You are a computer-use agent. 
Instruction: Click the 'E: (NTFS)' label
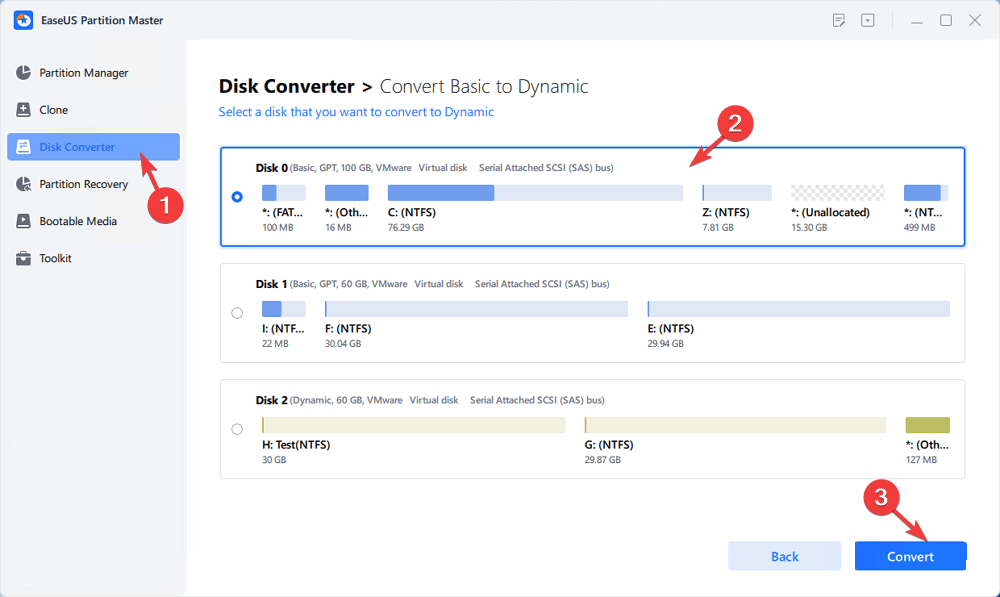tap(670, 328)
